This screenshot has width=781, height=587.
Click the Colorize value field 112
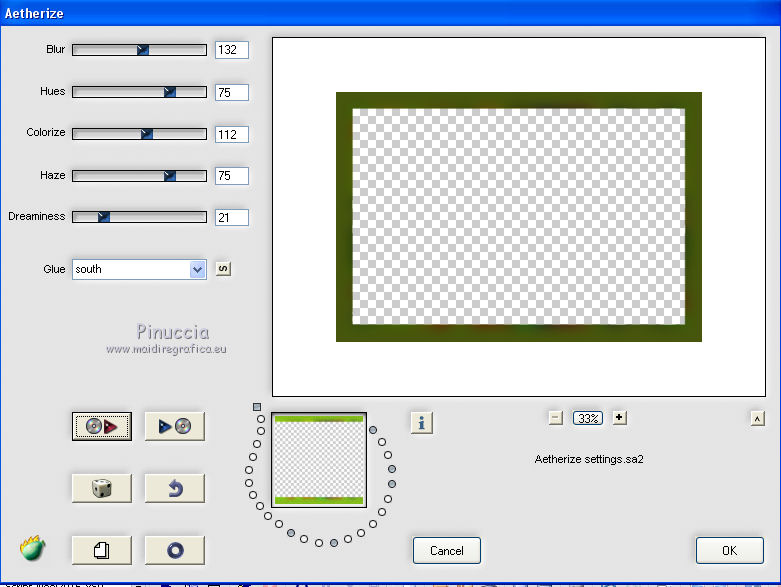pos(232,134)
